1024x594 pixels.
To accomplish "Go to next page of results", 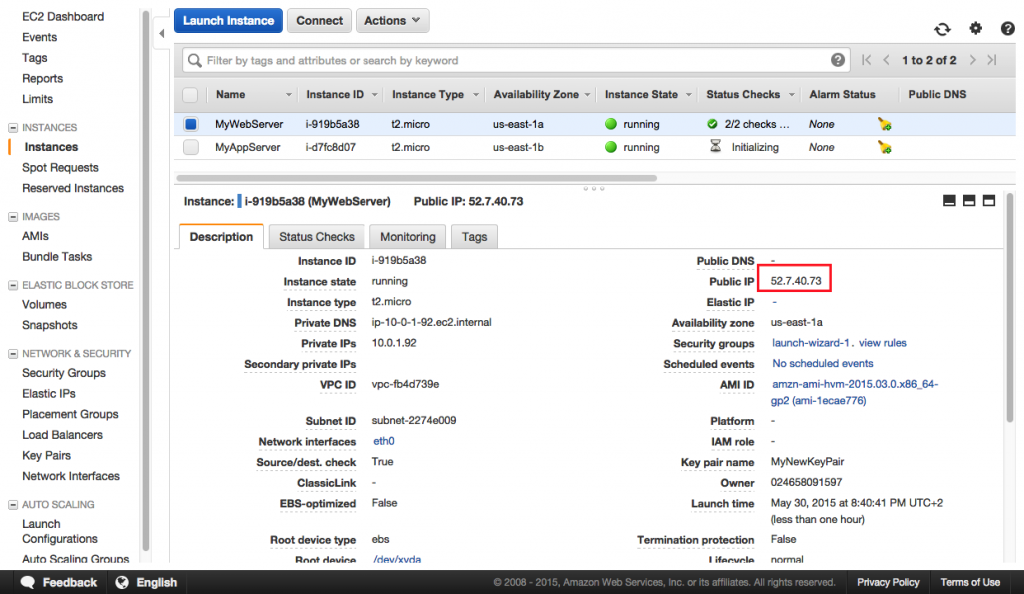I will point(972,60).
